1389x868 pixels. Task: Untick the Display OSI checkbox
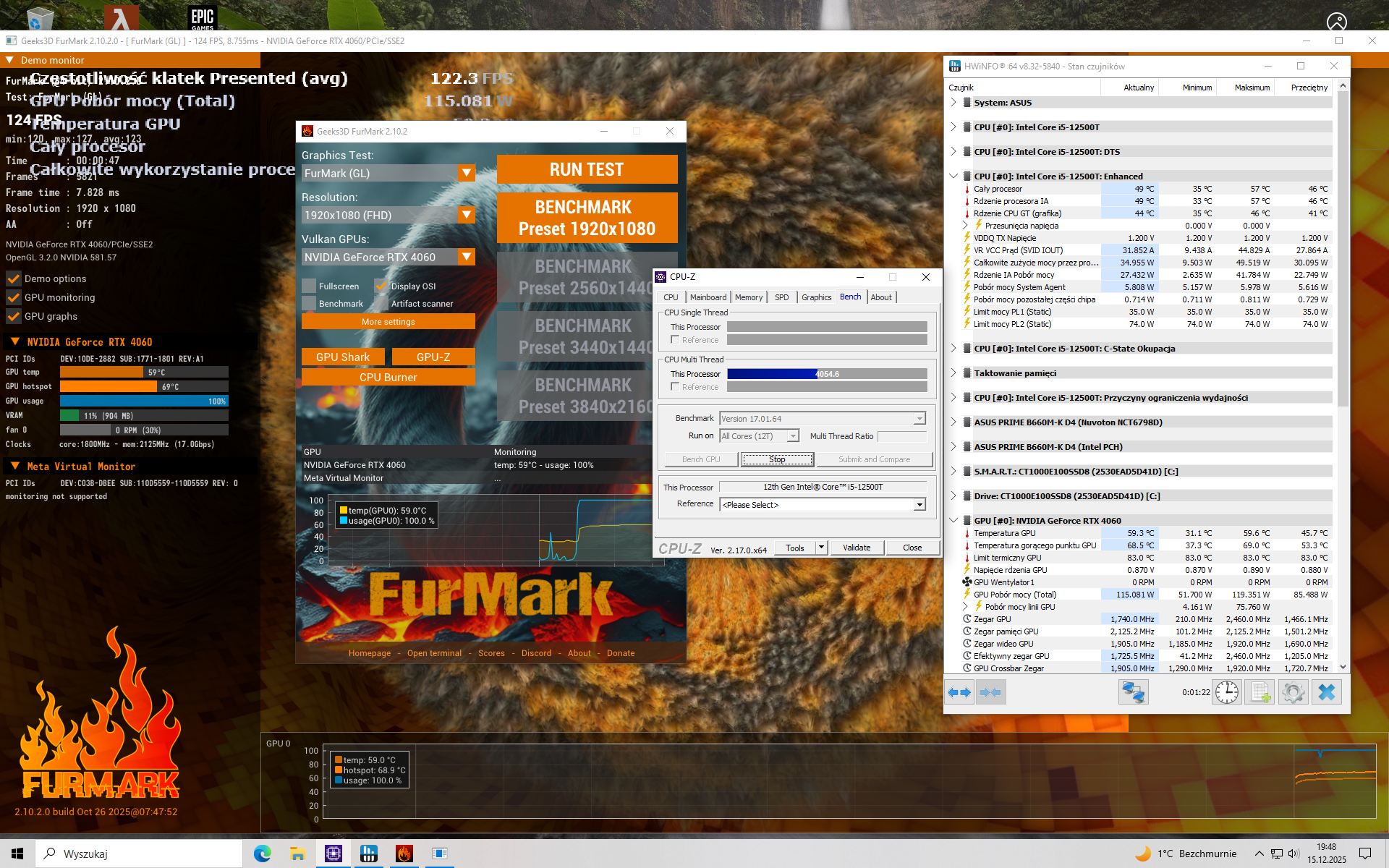pyautogui.click(x=381, y=286)
